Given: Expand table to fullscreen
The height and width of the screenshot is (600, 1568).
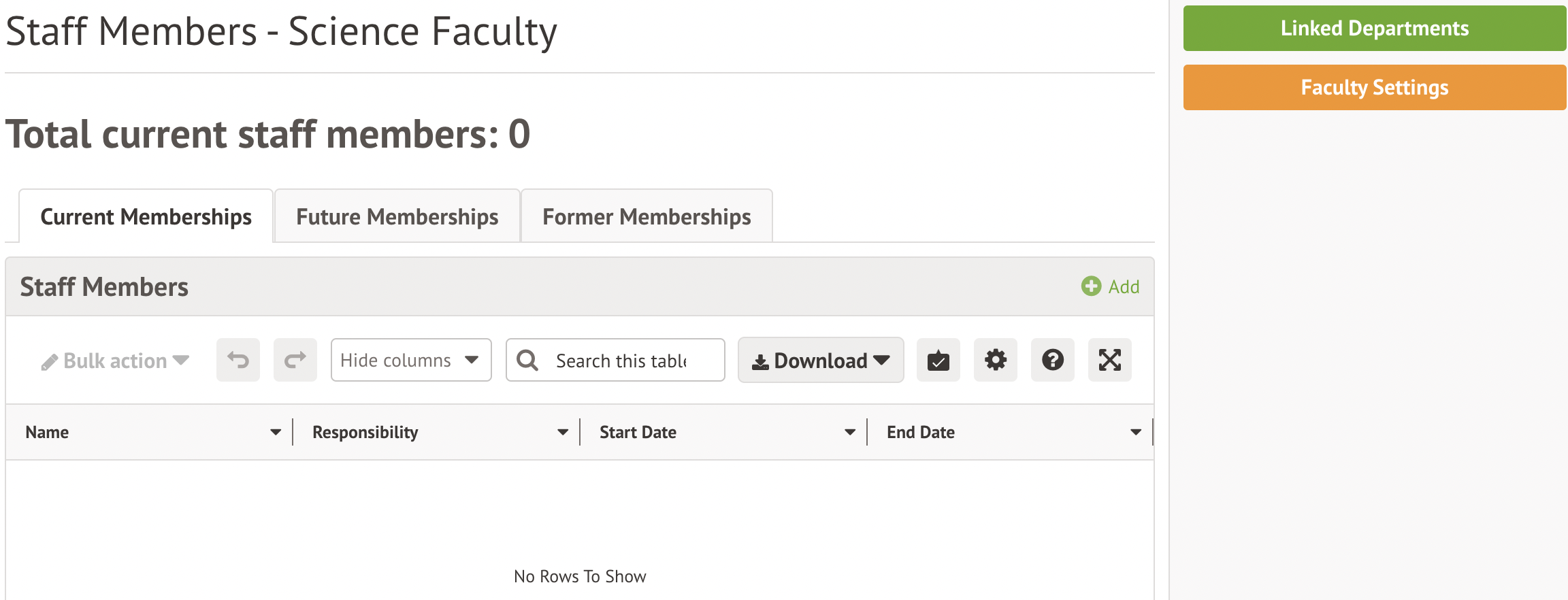Looking at the screenshot, I should tap(1109, 360).
